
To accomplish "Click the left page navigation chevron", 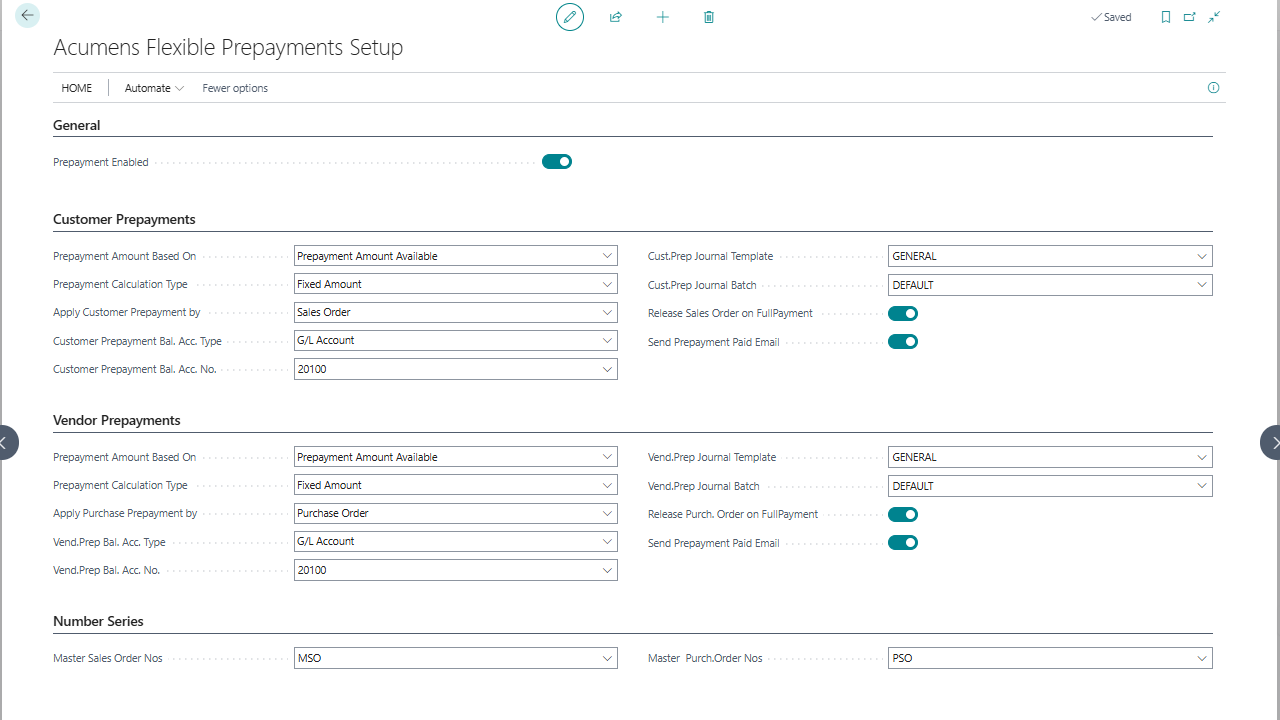I will tap(4, 442).
